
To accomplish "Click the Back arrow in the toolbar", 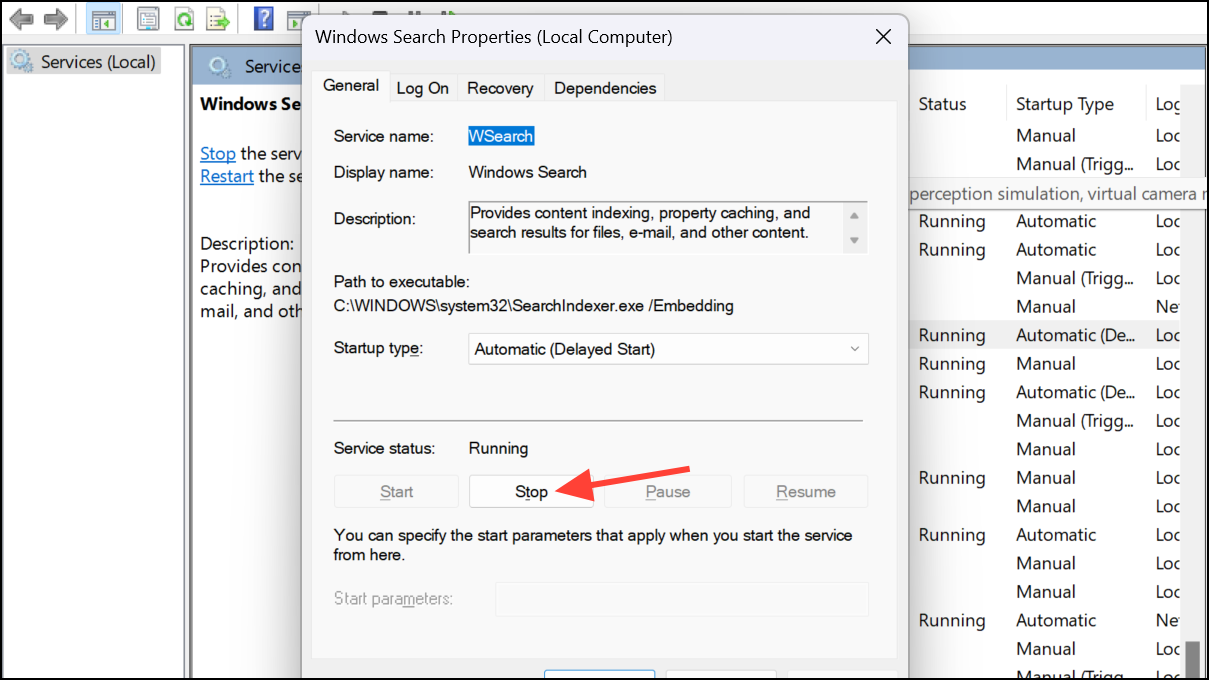I will (x=21, y=18).
